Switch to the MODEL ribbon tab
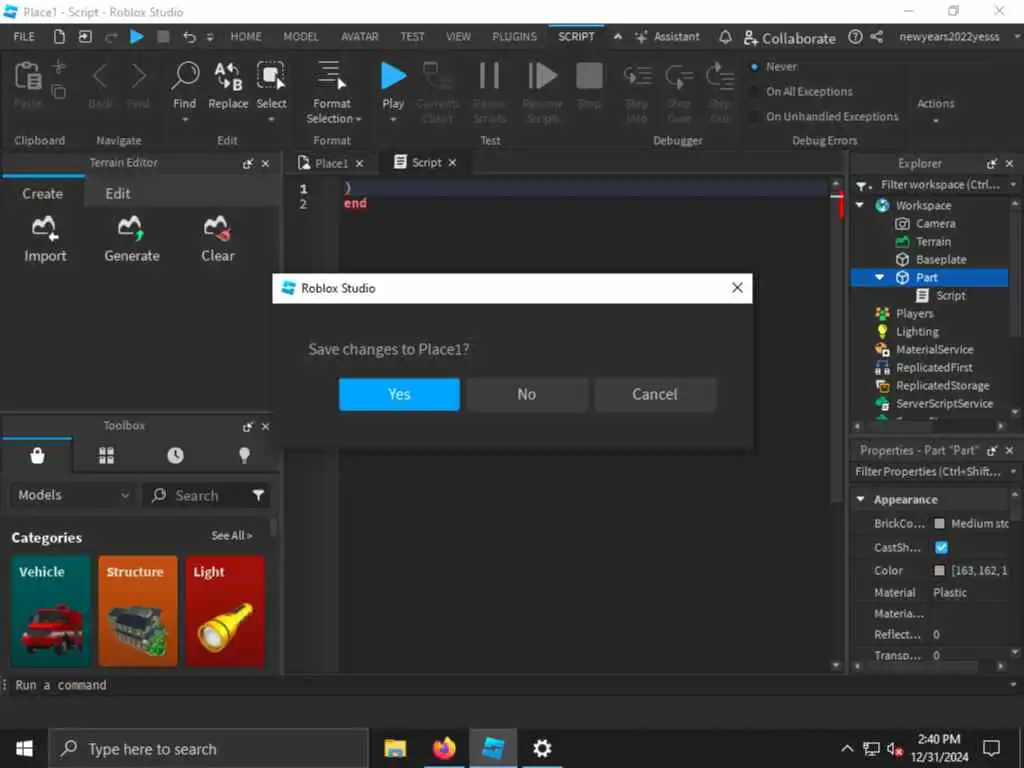Viewport: 1024px width, 768px height. coord(300,37)
